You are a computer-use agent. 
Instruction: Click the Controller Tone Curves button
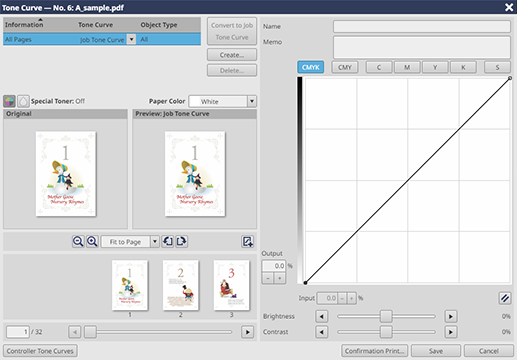pyautogui.click(x=40, y=351)
